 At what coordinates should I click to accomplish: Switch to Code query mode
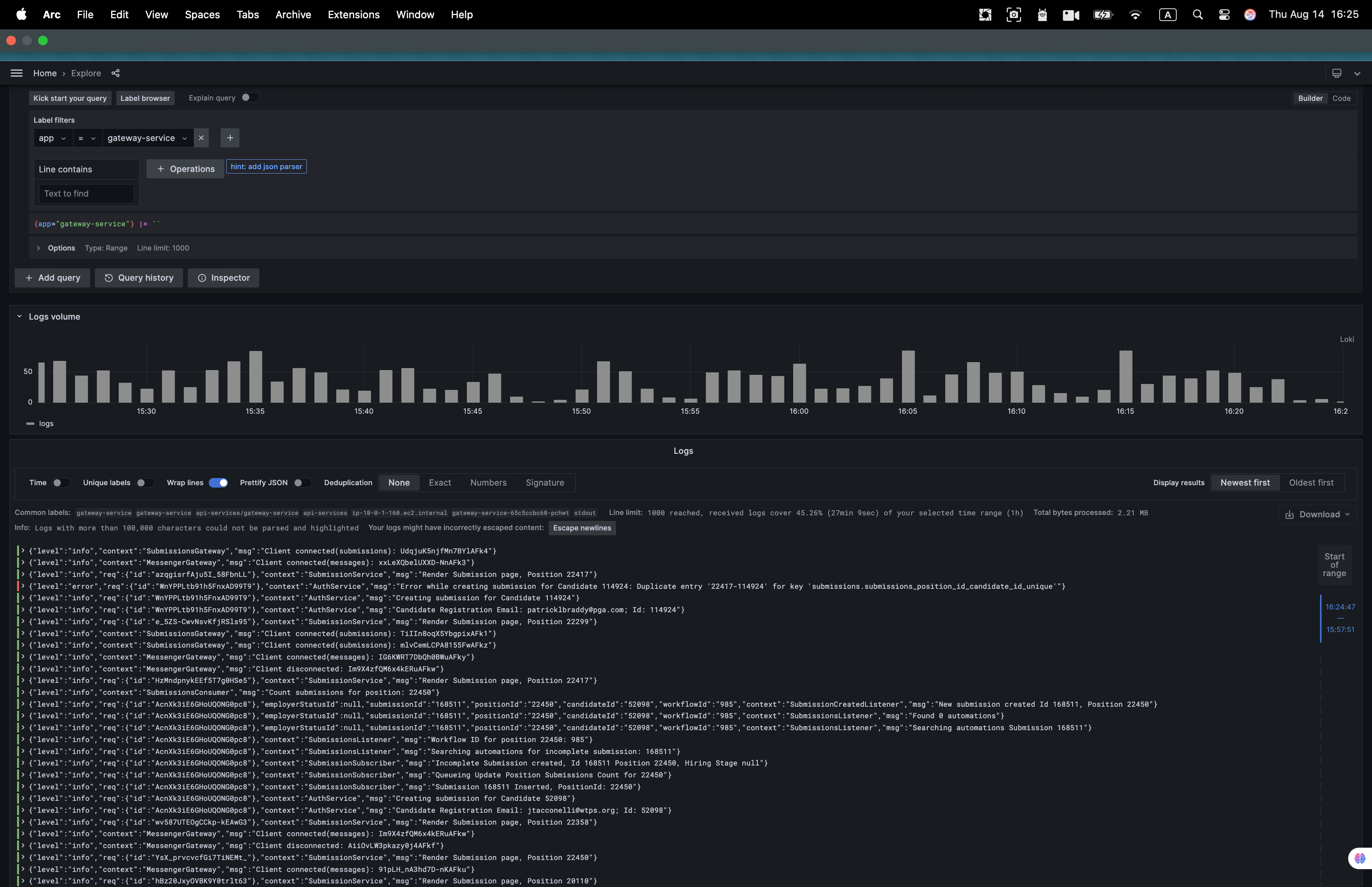tap(1341, 98)
